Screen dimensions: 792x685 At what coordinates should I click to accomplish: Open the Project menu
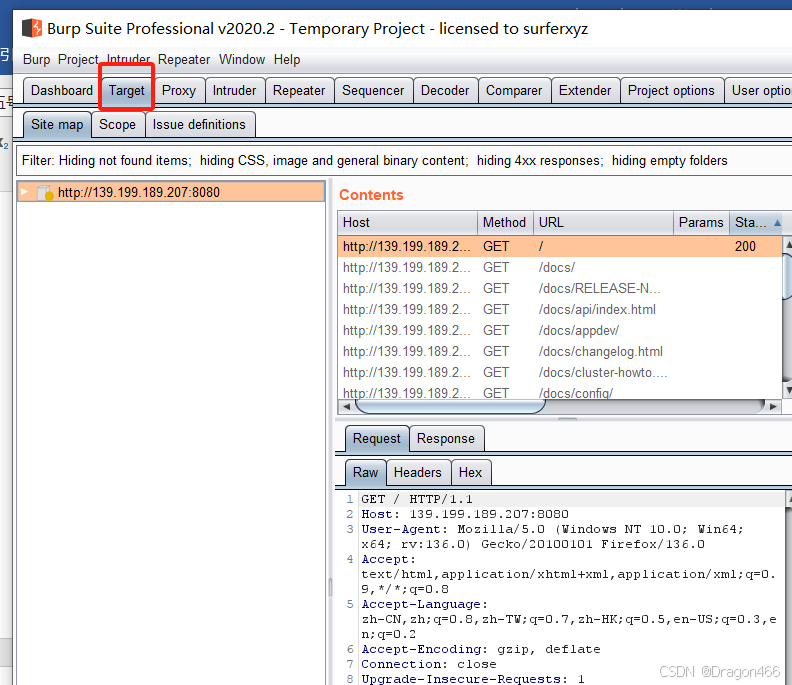coord(78,60)
